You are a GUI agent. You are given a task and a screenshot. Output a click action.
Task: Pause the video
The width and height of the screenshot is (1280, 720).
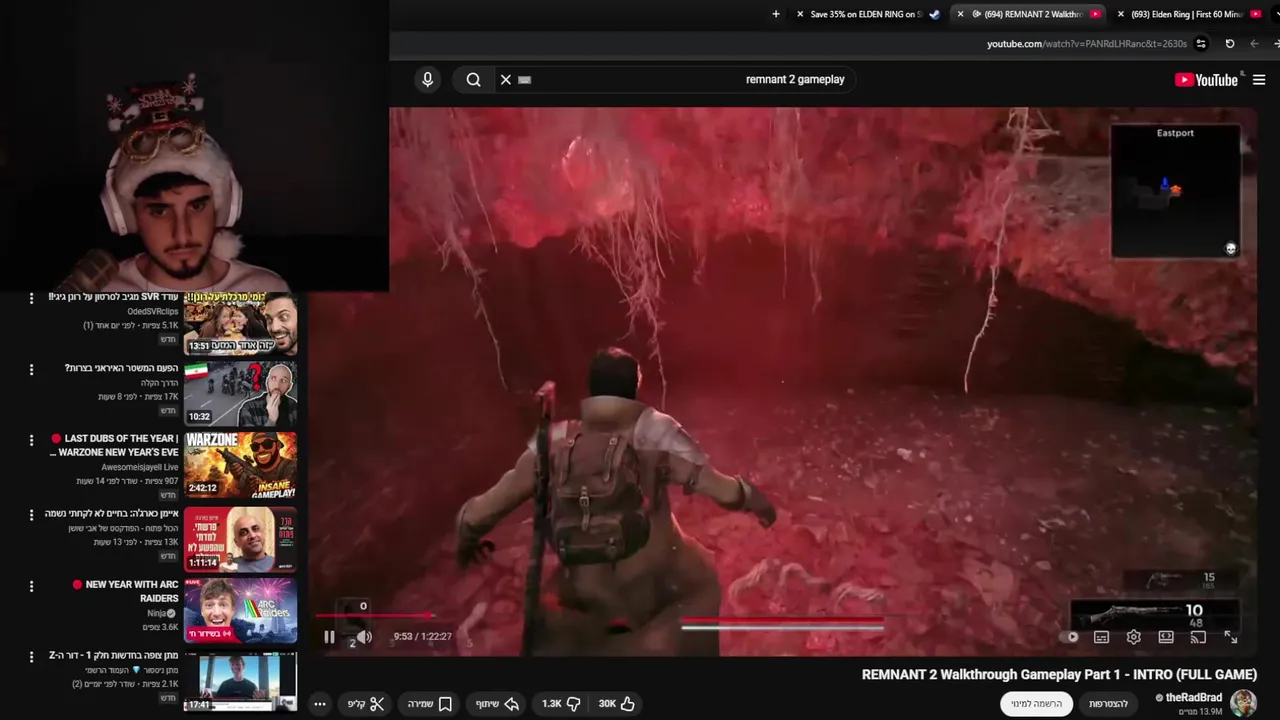coord(329,637)
